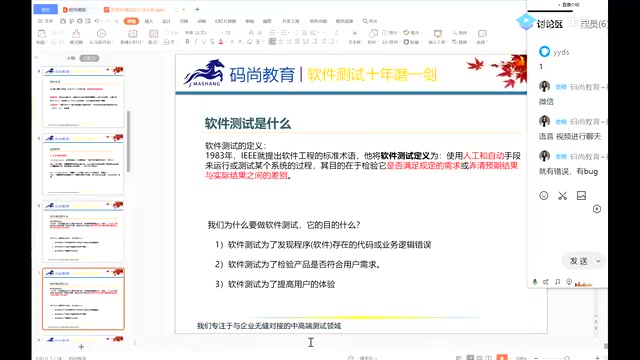The image size is (640, 360).
Task: Toggle bold formatting button
Action: point(187,42)
